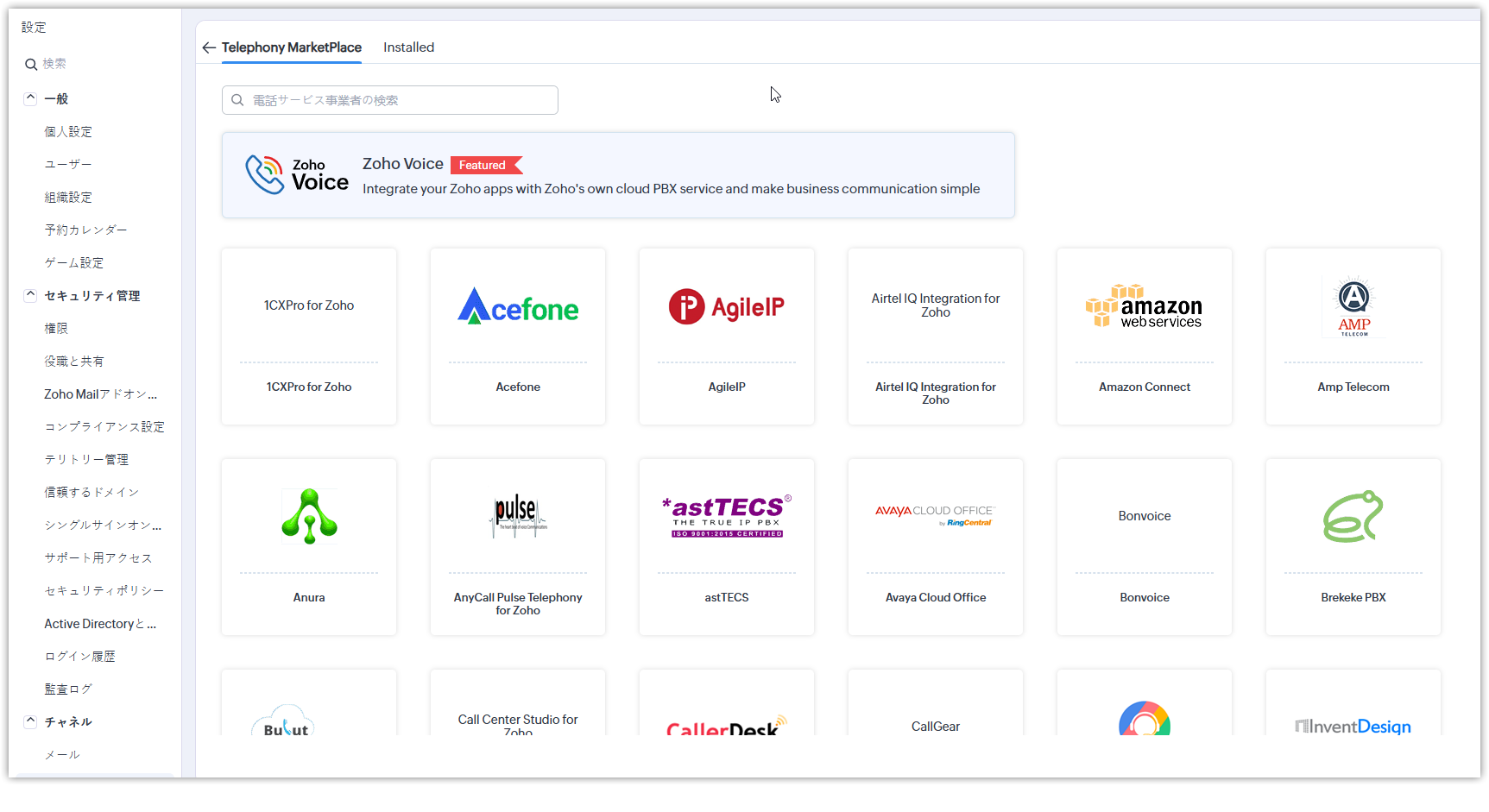Viewport: 1489px width, 812px height.
Task: Click the AMP Telecom logo
Action: (1353, 306)
